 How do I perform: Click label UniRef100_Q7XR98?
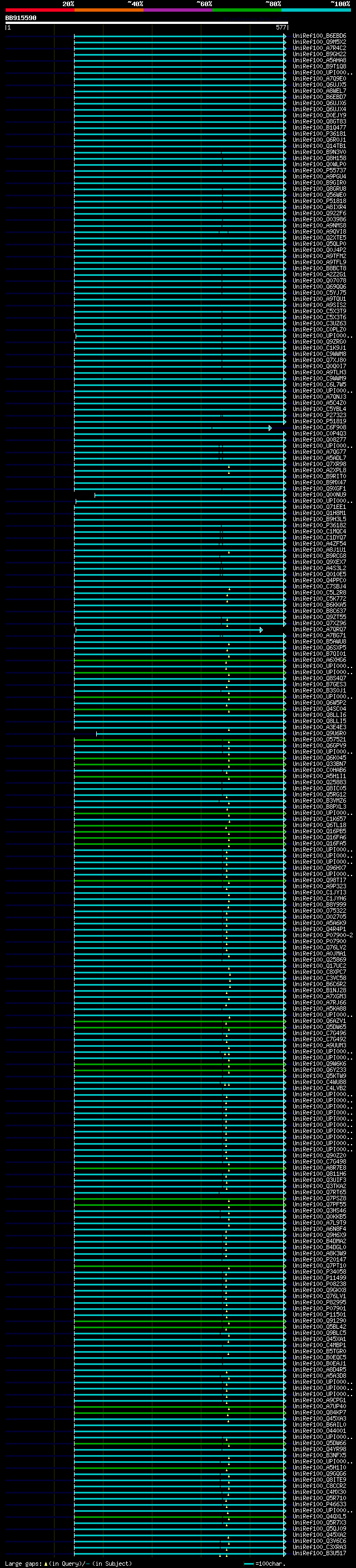319,464
